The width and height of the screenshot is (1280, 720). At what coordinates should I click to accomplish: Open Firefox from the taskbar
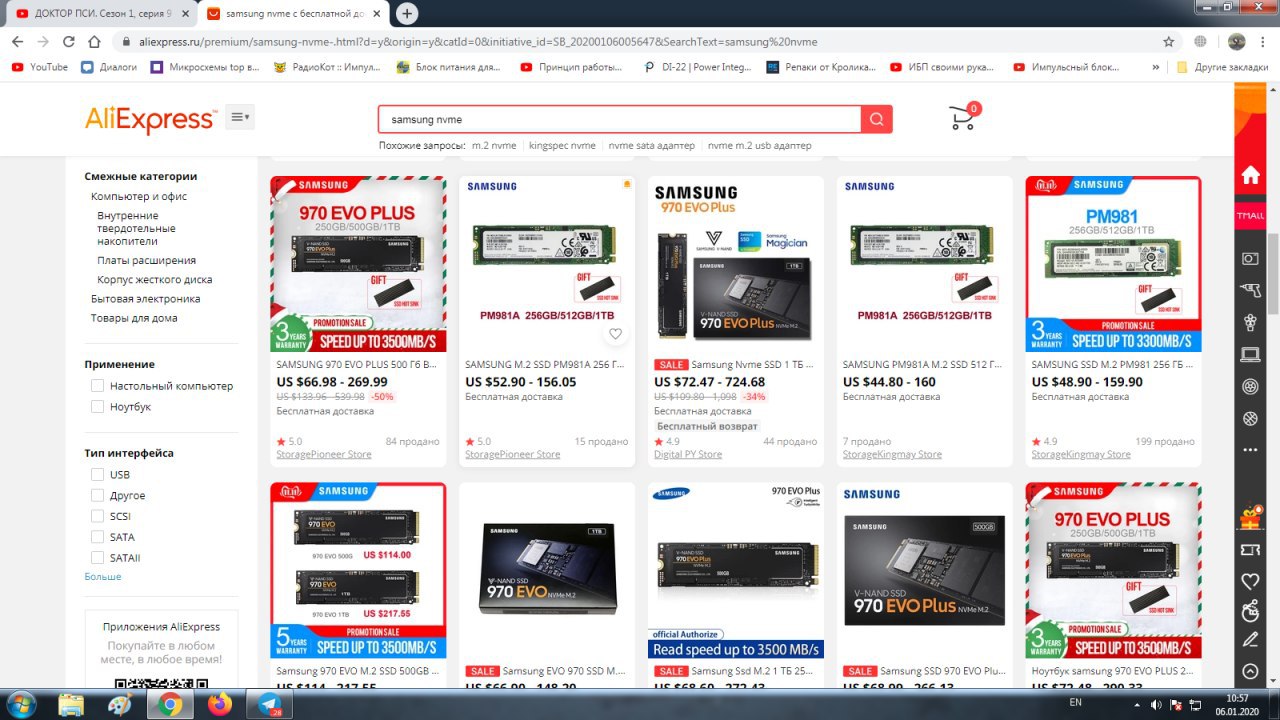tap(220, 704)
